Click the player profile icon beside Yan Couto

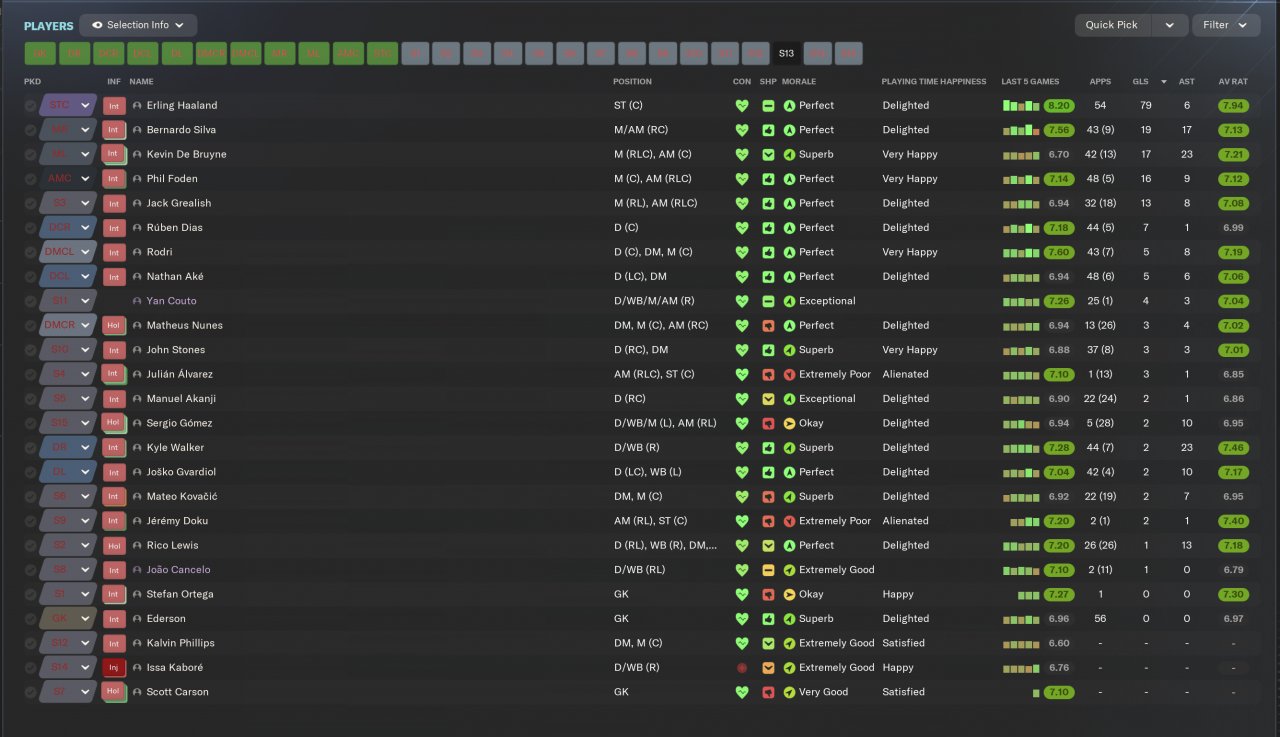137,301
